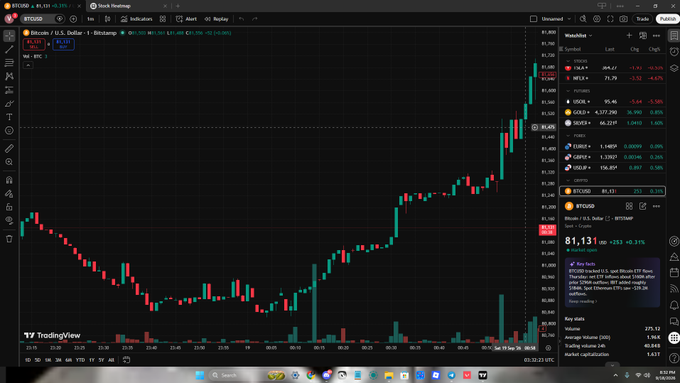Select the USOIL watchlist row

613,101
